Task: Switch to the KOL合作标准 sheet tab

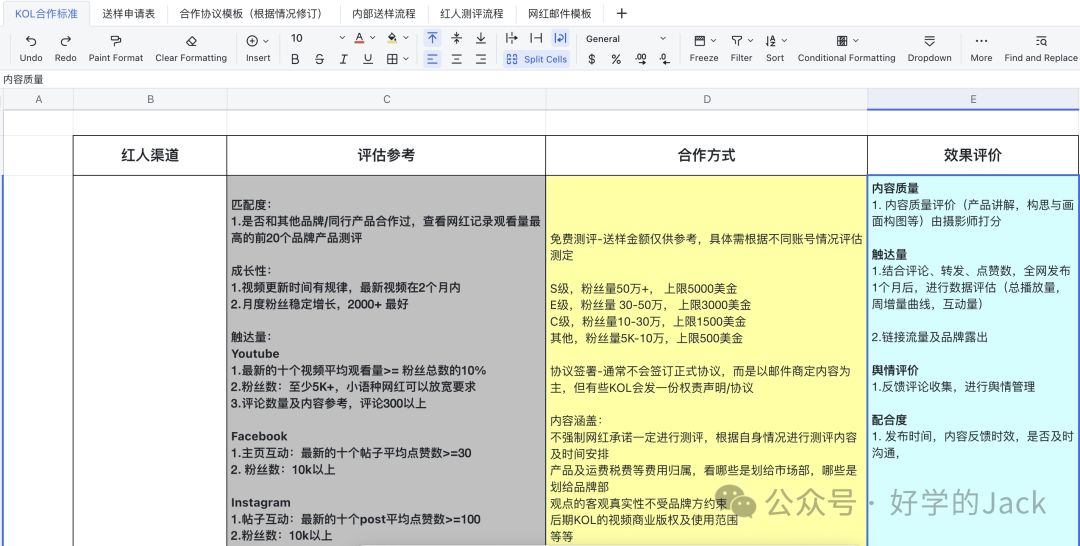Action: (x=46, y=13)
